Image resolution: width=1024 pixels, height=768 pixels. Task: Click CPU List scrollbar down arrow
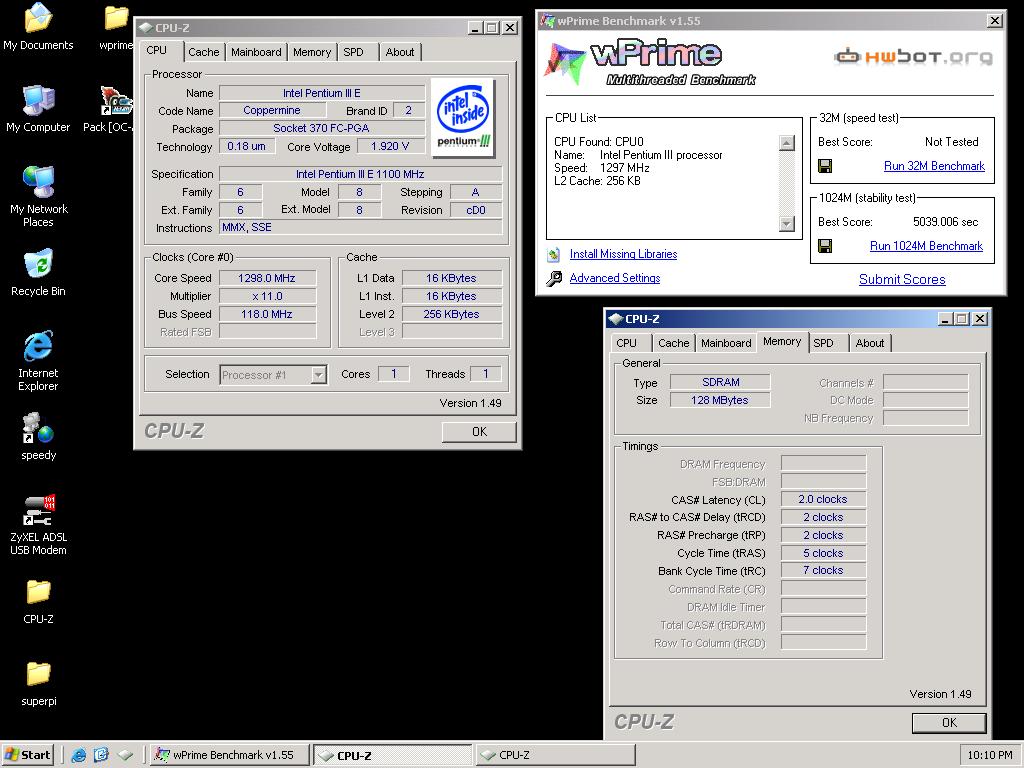coord(787,224)
